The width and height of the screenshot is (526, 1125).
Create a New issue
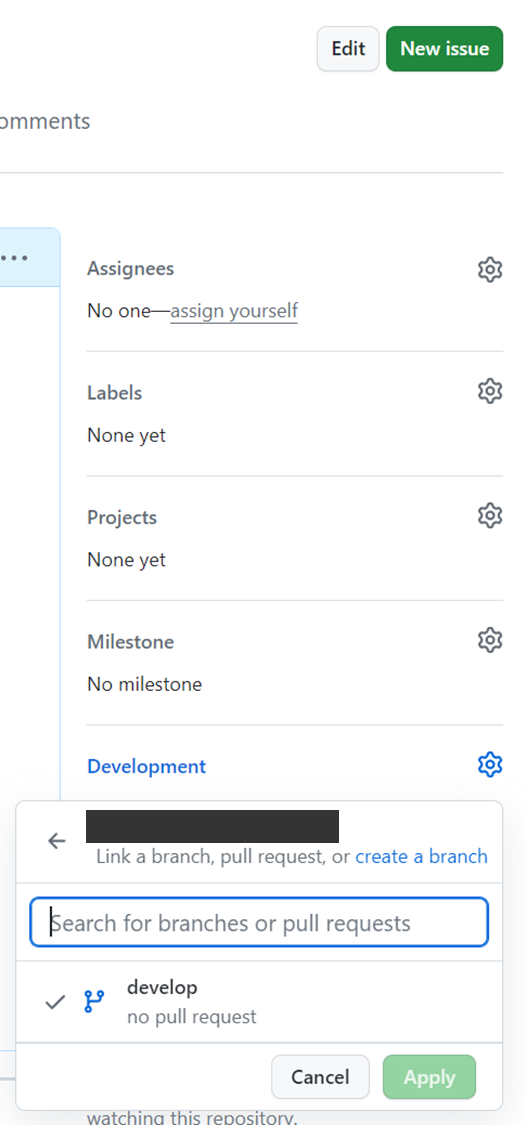444,49
